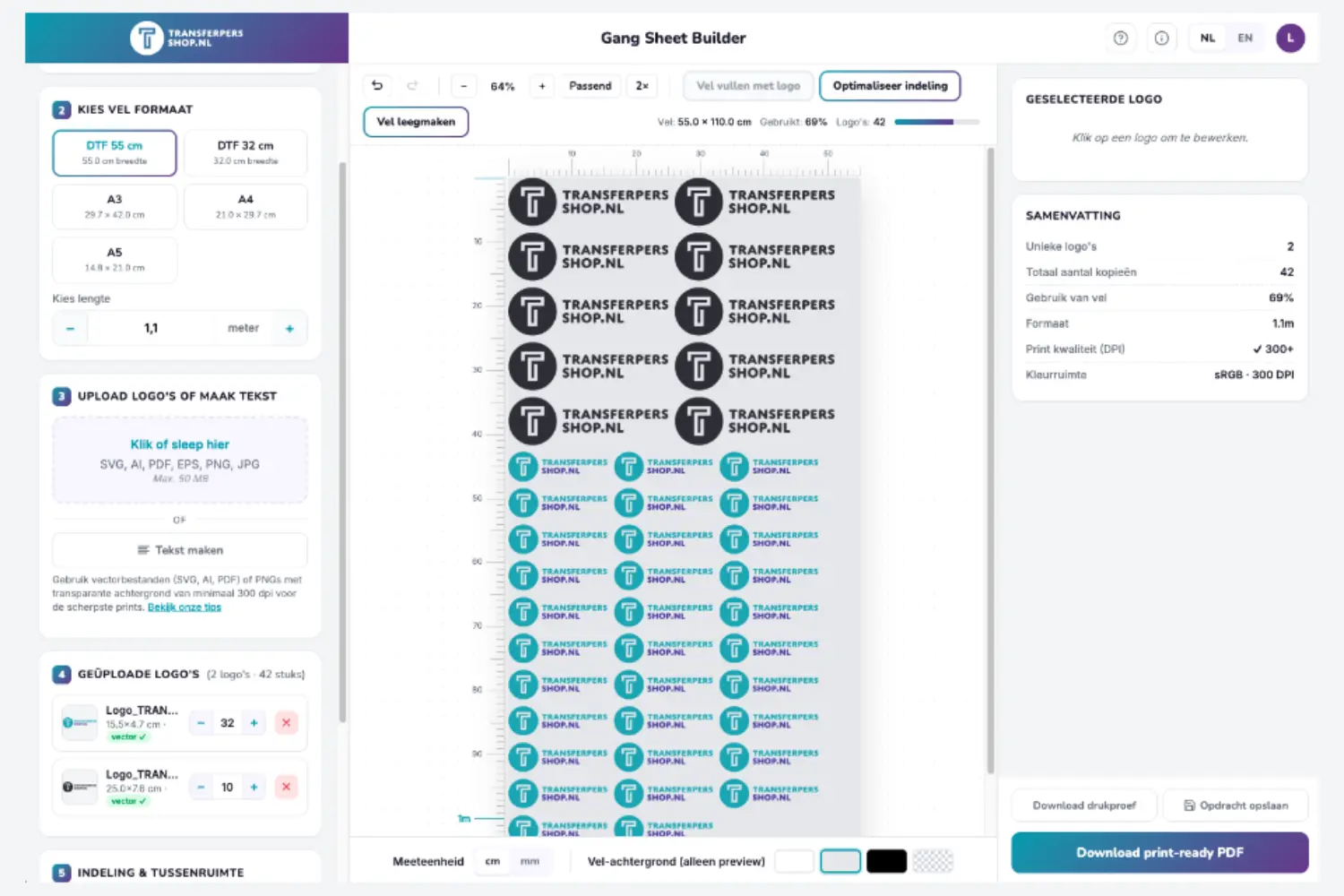Decrease sheet length with minus
1344x896 pixels.
click(70, 329)
